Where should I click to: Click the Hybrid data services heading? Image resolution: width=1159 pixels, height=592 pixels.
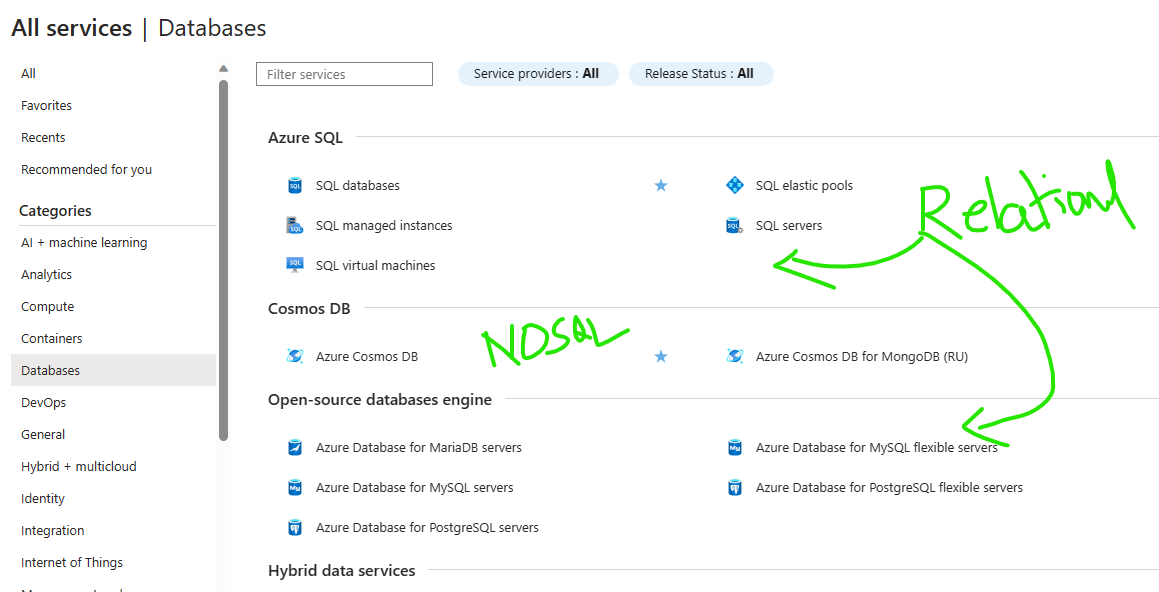pyautogui.click(x=341, y=571)
